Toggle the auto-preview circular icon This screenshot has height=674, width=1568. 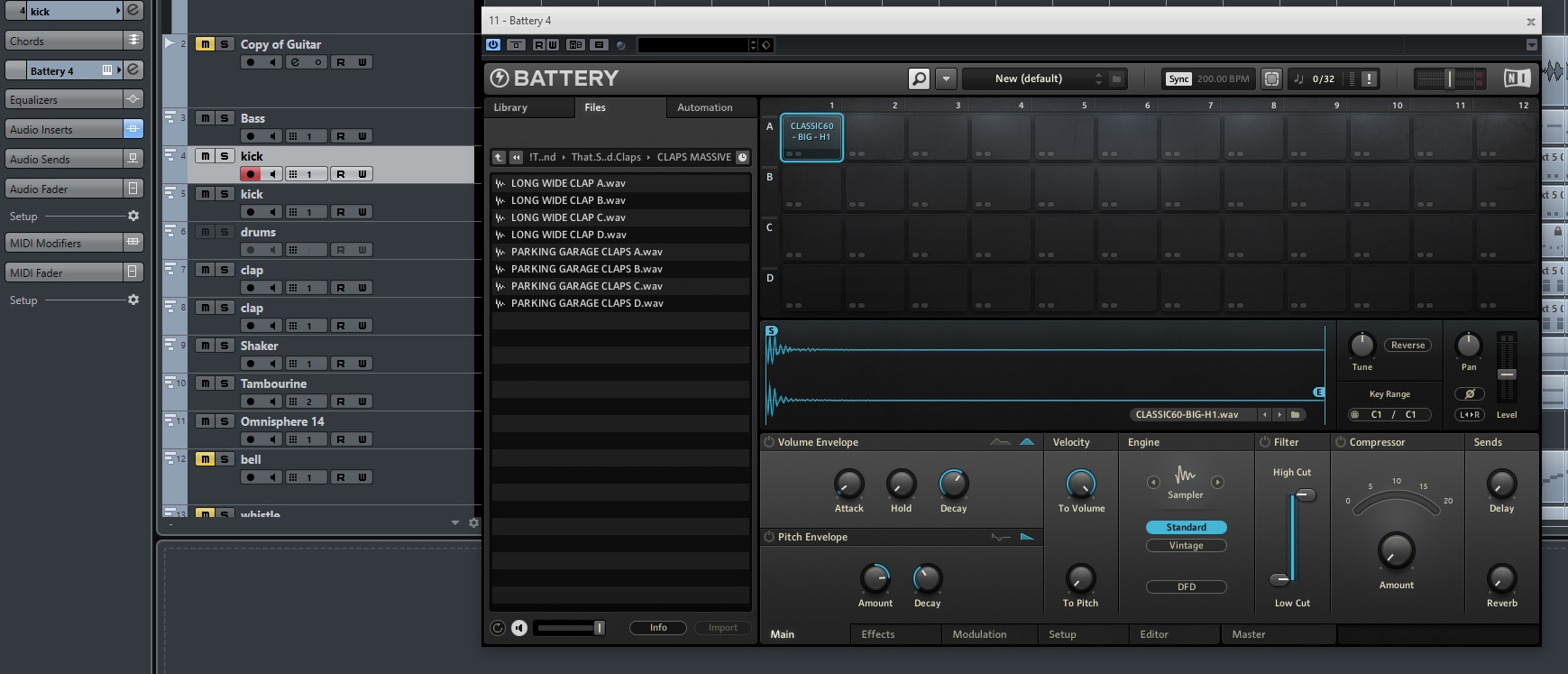(497, 628)
